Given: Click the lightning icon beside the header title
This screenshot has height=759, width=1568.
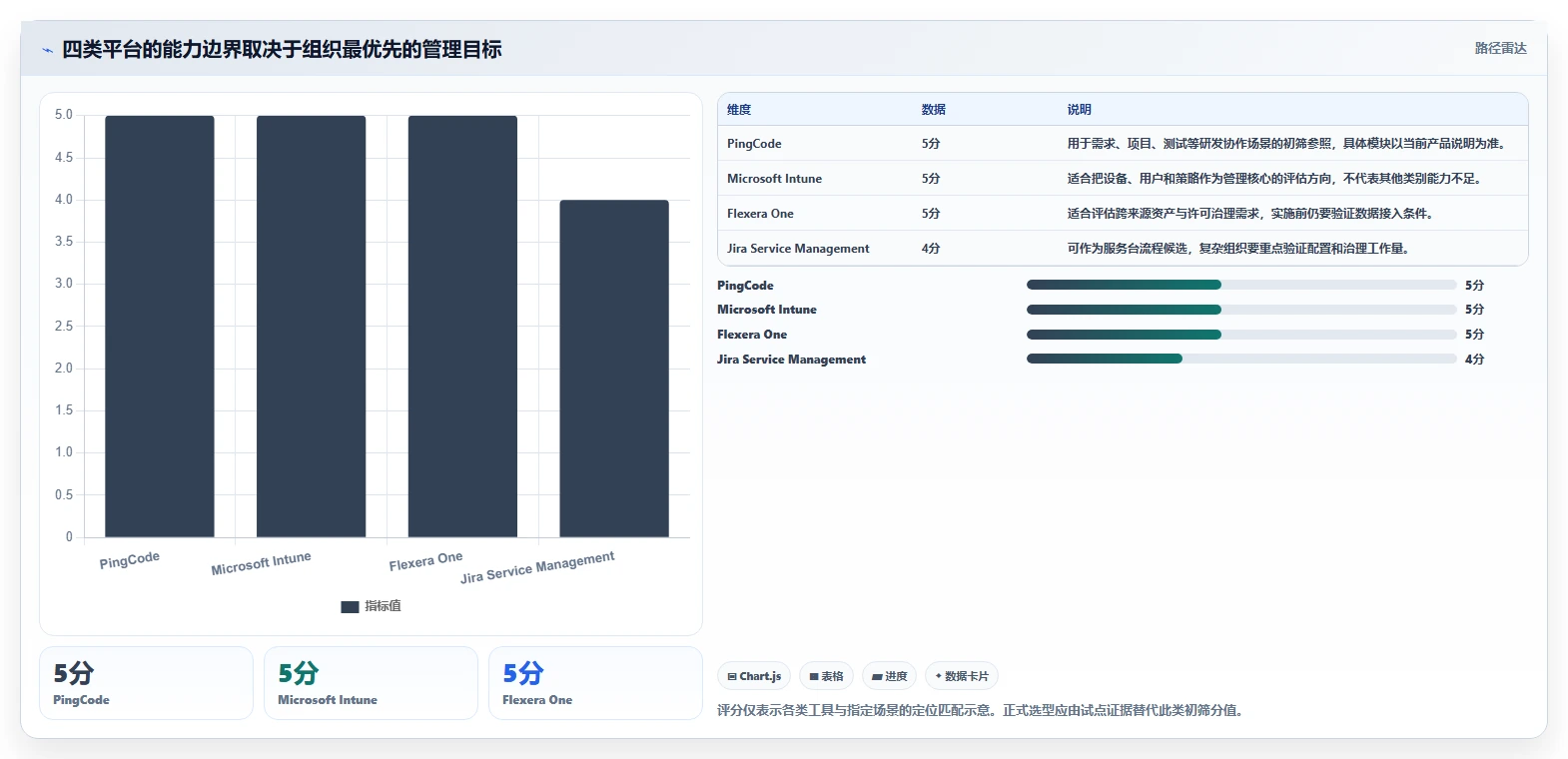Looking at the screenshot, I should [47, 50].
